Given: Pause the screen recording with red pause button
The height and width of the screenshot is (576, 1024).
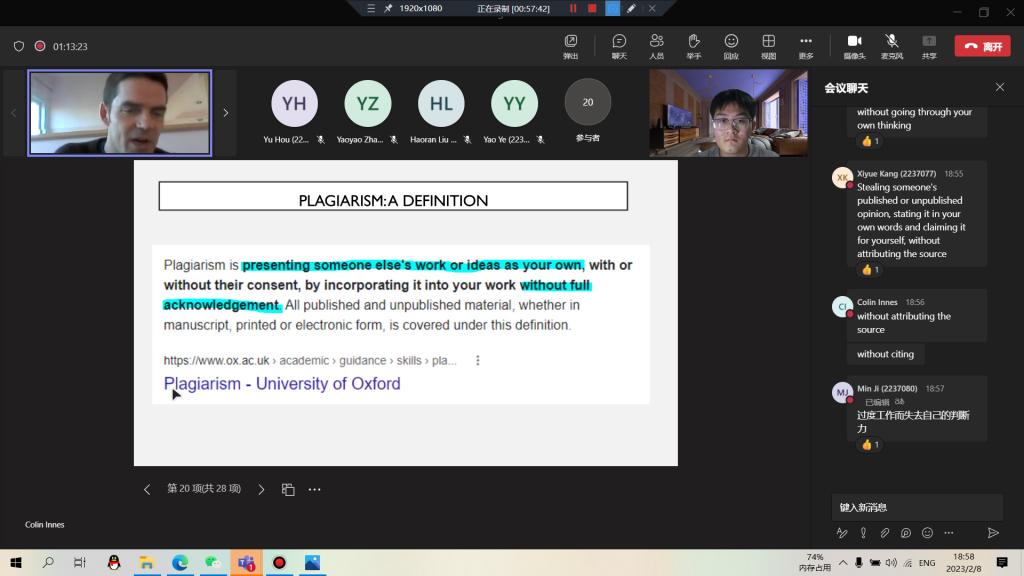Looking at the screenshot, I should pos(573,8).
